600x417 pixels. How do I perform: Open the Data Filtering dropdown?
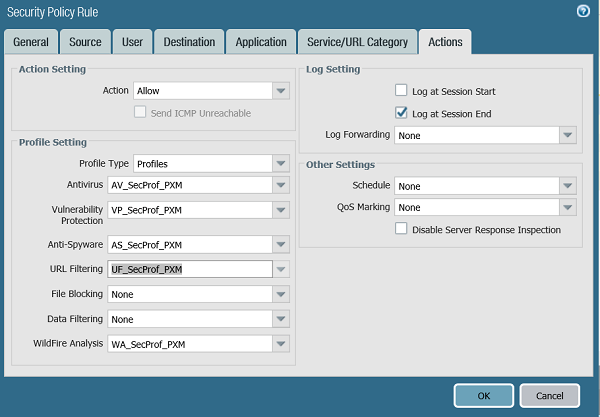[x=281, y=319]
